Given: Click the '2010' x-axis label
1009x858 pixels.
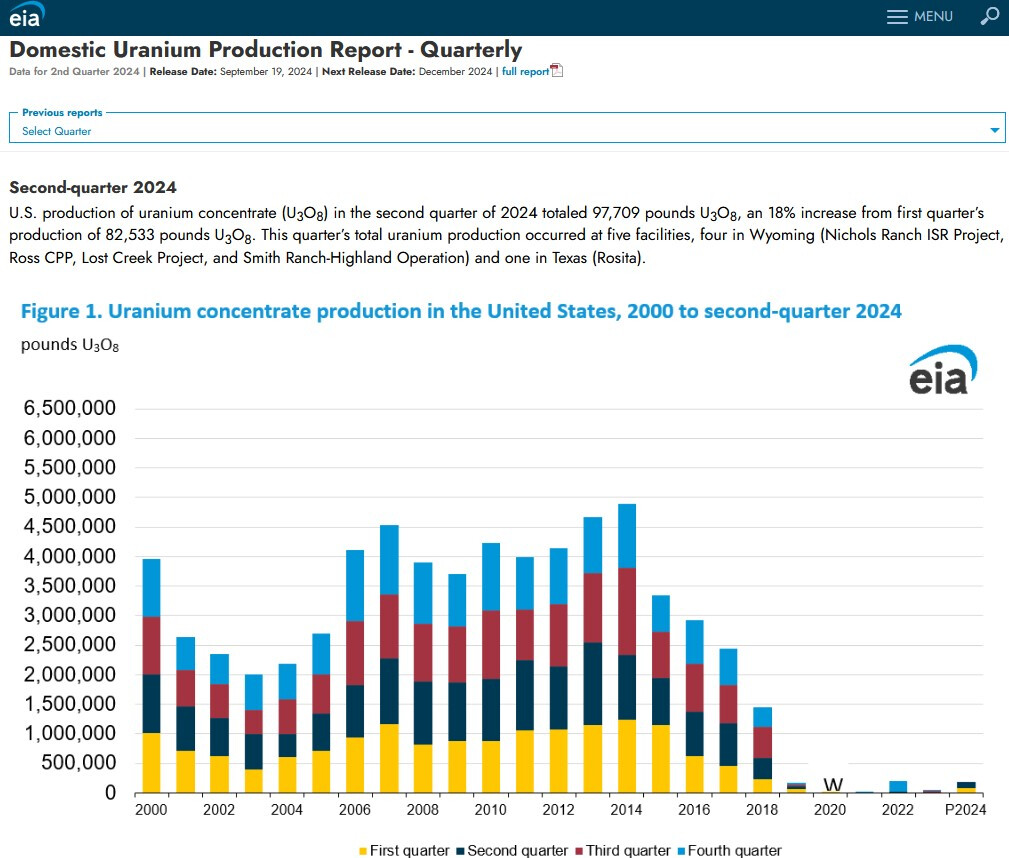Looking at the screenshot, I should (490, 810).
